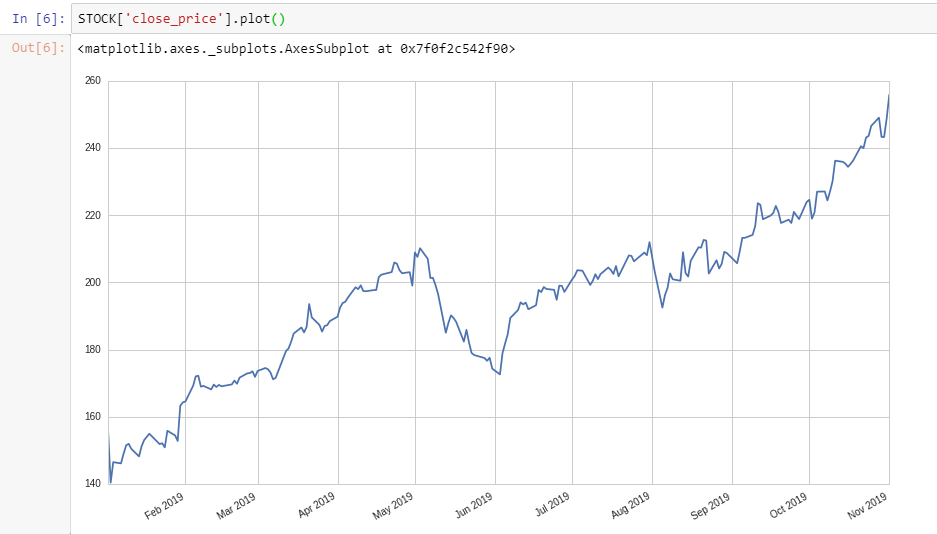Click the code cell containing STOCK['close_price'].plot()
The width and height of the screenshot is (937, 534).
point(504,19)
